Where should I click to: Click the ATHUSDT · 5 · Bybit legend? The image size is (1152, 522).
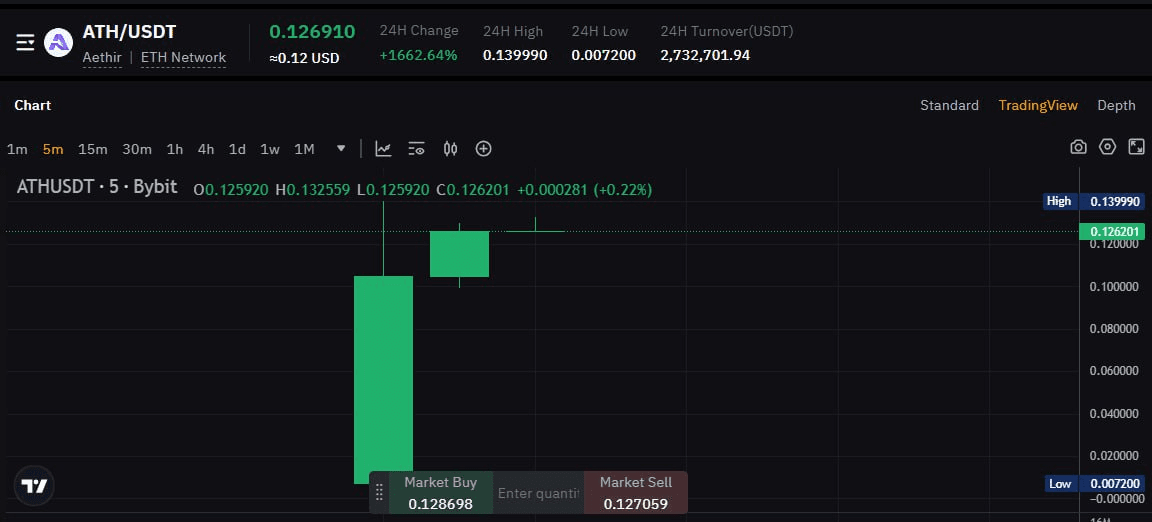click(97, 187)
